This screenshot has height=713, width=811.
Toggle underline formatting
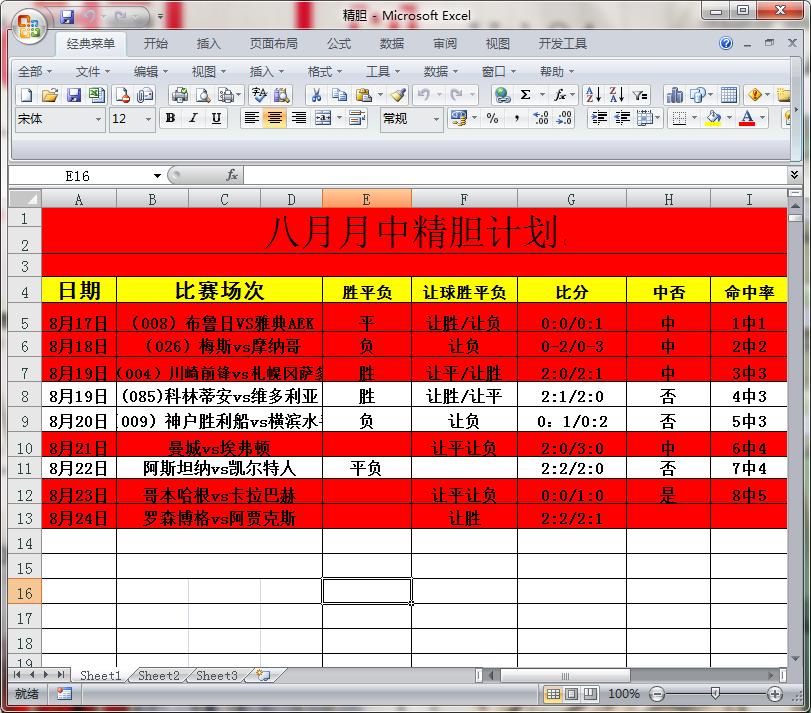216,118
